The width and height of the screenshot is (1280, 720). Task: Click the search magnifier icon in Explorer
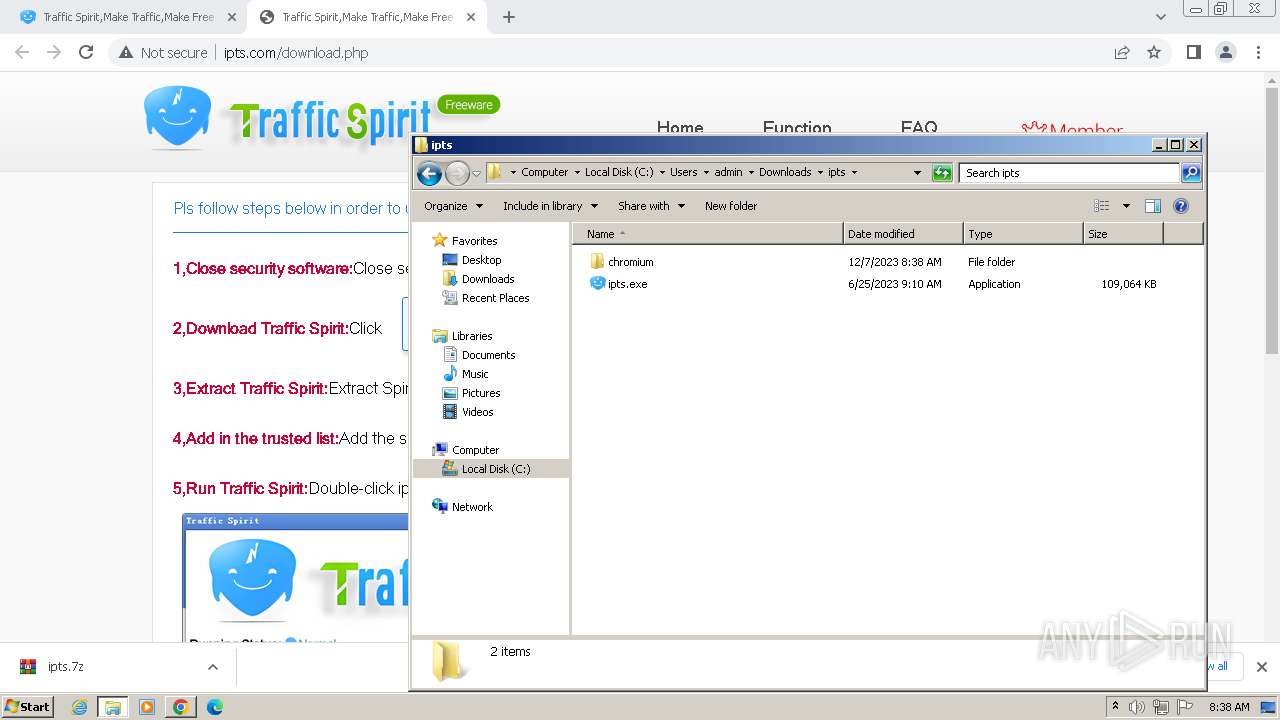pos(1191,173)
